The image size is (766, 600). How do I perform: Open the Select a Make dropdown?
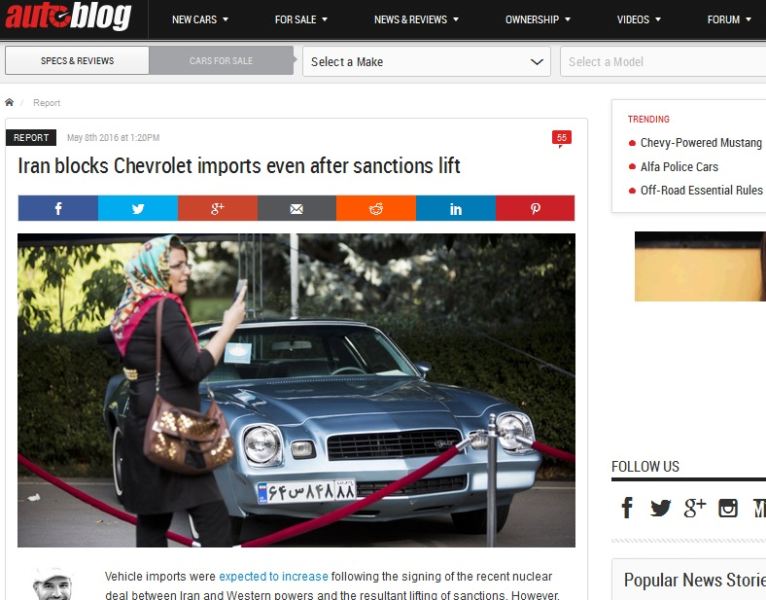pyautogui.click(x=426, y=62)
